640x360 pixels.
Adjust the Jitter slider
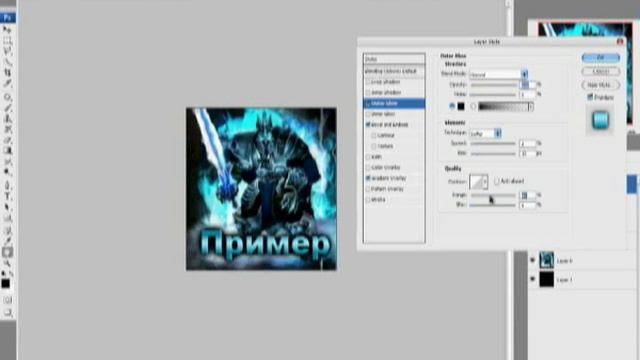tap(493, 205)
